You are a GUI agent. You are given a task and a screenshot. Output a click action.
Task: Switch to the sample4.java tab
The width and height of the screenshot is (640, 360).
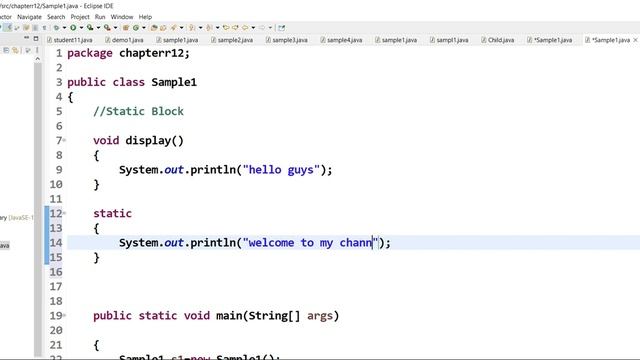341,40
